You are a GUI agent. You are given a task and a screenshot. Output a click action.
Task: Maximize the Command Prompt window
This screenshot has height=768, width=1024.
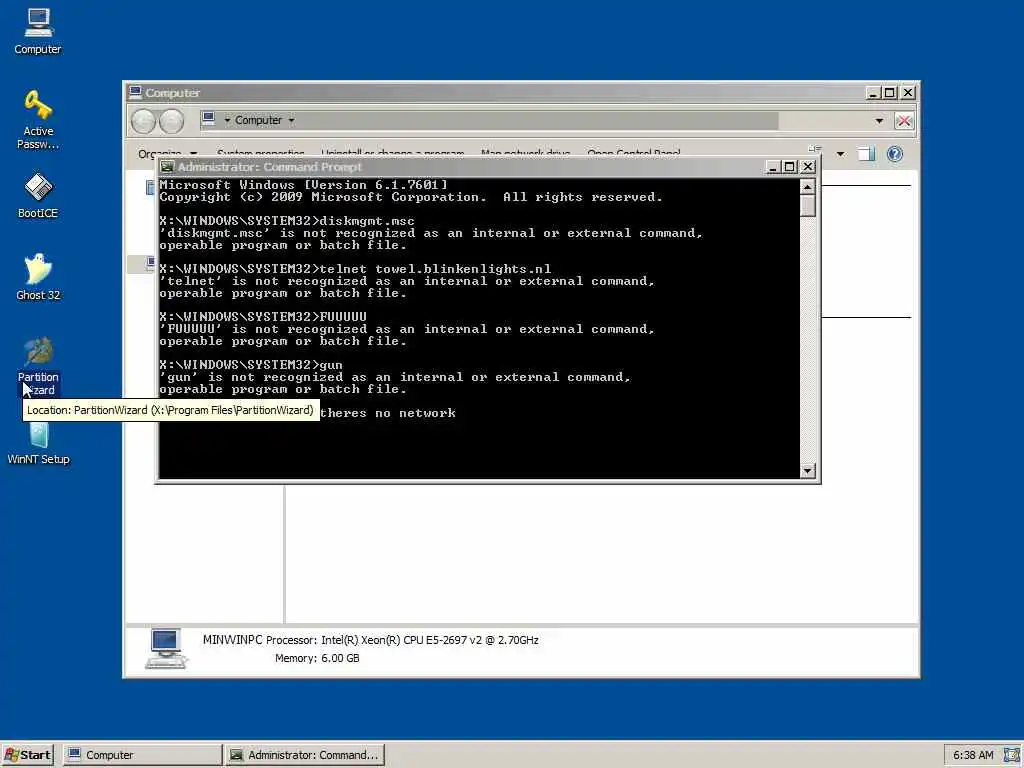pos(790,167)
